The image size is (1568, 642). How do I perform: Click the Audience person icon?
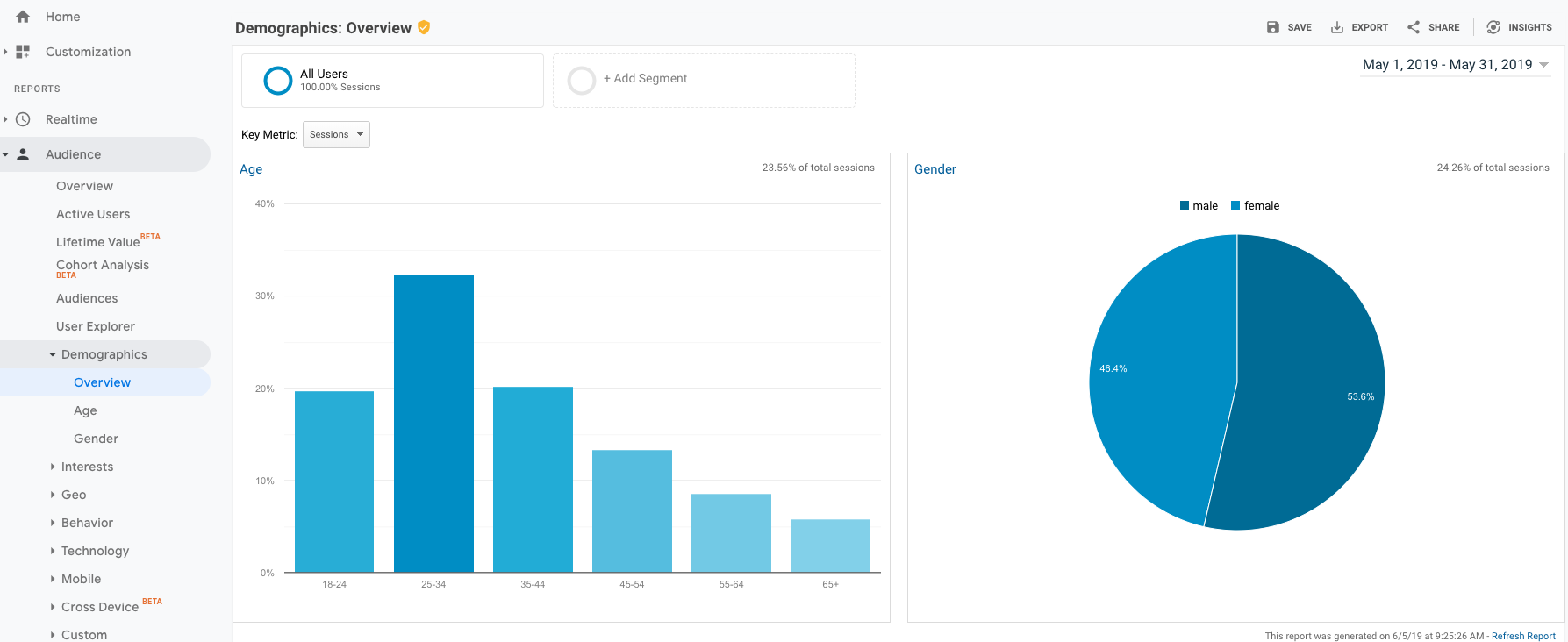(23, 154)
